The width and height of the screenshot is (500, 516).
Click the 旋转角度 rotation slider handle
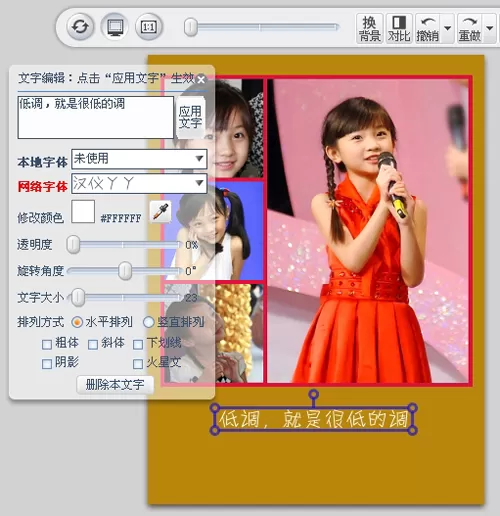pyautogui.click(x=125, y=270)
